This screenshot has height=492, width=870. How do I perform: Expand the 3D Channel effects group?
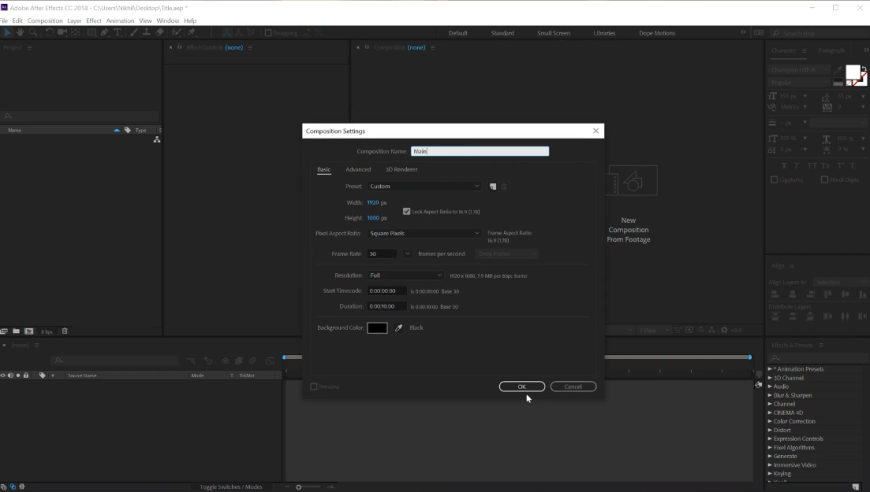point(770,378)
